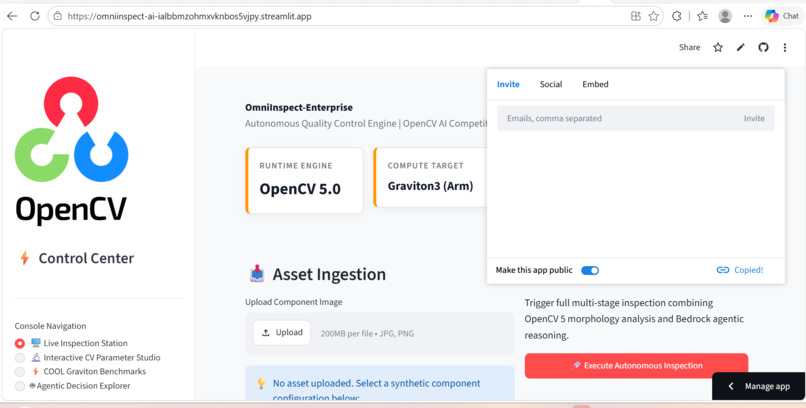Click the Upload Component Image label
This screenshot has width=806, height=408.
tap(294, 302)
